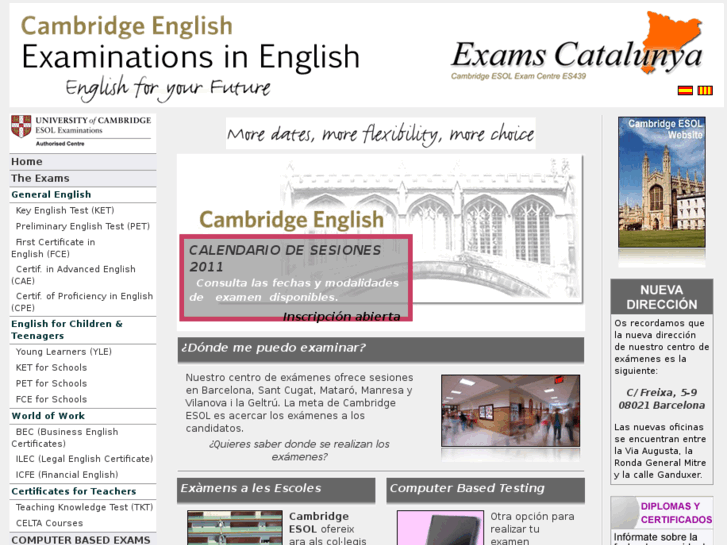This screenshot has height=545, width=727.
Task: Open the Cambridge ESOL Website banner image
Action: point(661,183)
